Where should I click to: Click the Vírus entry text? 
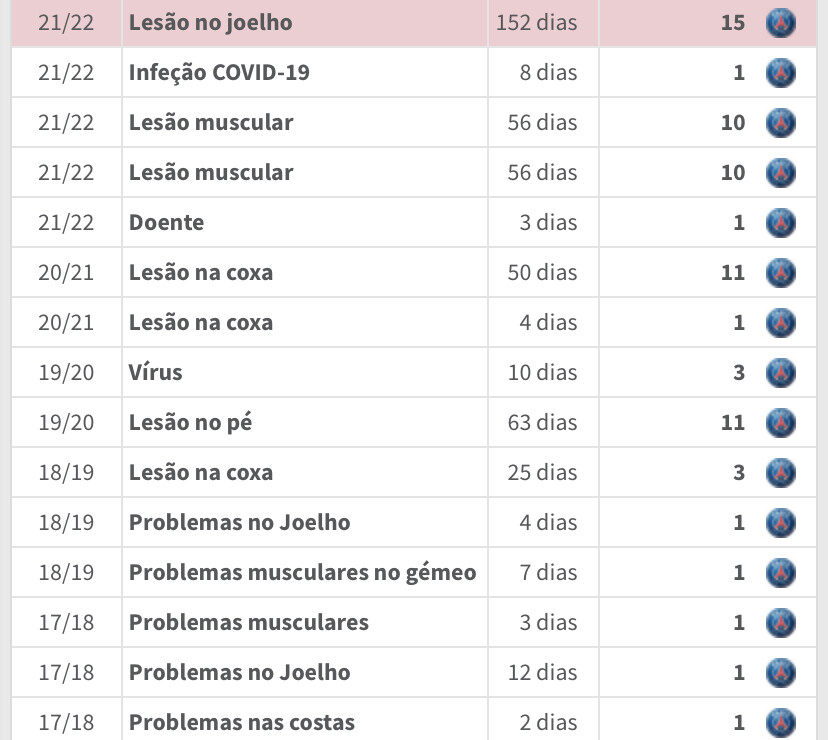pyautogui.click(x=155, y=372)
